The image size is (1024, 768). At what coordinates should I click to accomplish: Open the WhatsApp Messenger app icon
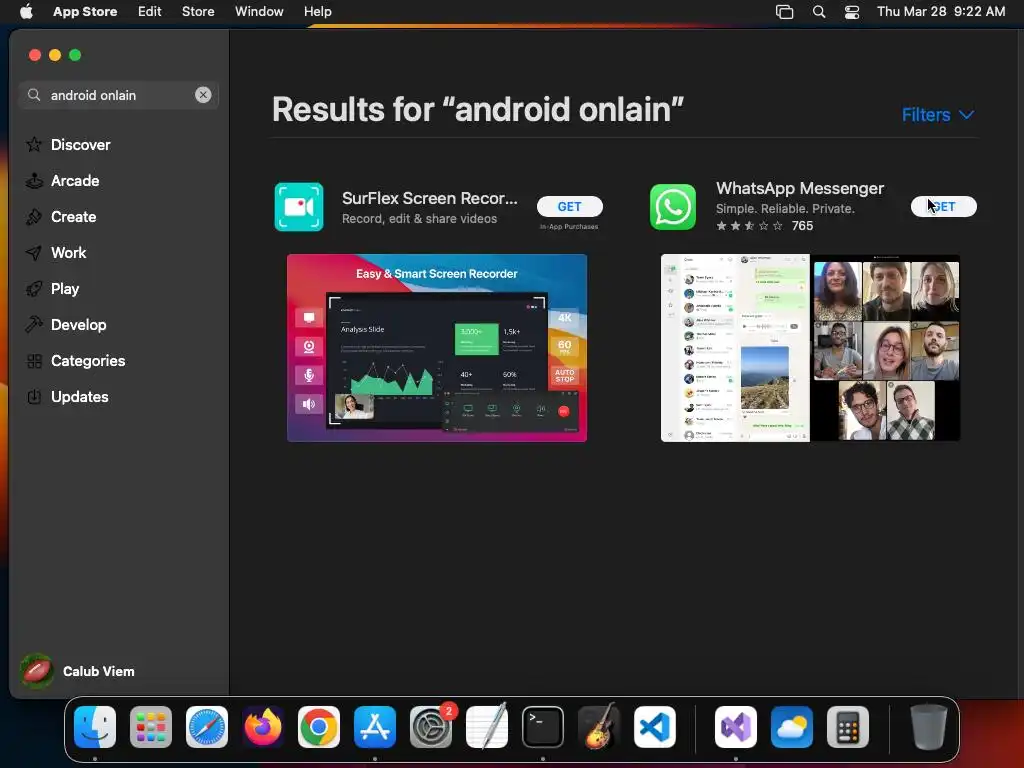pos(673,207)
